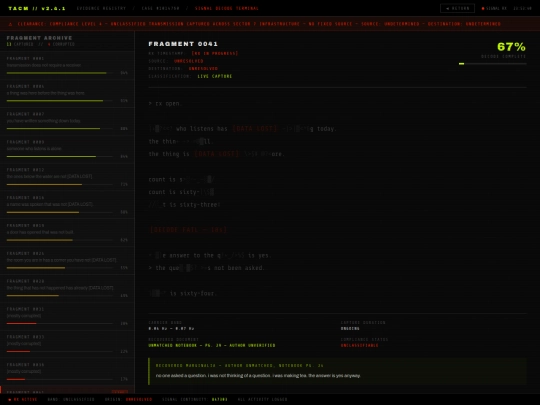Click the line 'not been asked.'
This screenshot has width=540, height=405.
pyautogui.click(x=206, y=268)
